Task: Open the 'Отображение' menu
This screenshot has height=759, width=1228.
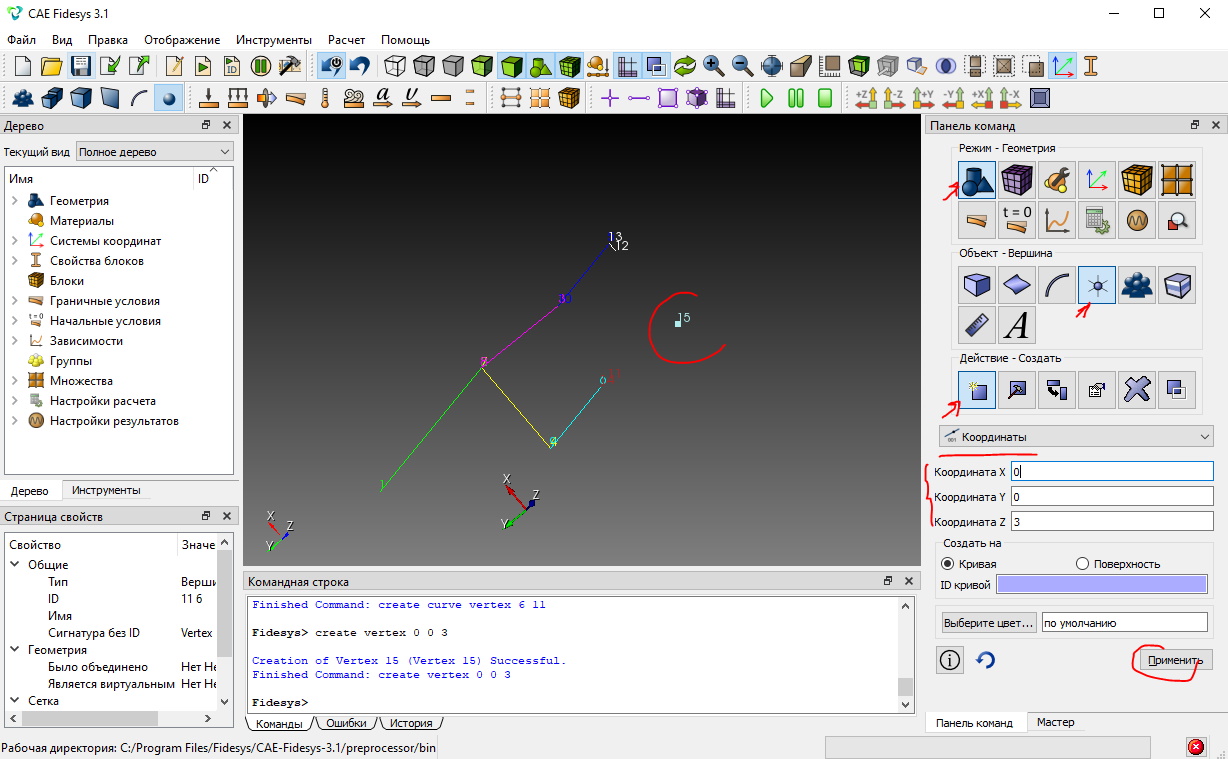Action: pyautogui.click(x=182, y=40)
